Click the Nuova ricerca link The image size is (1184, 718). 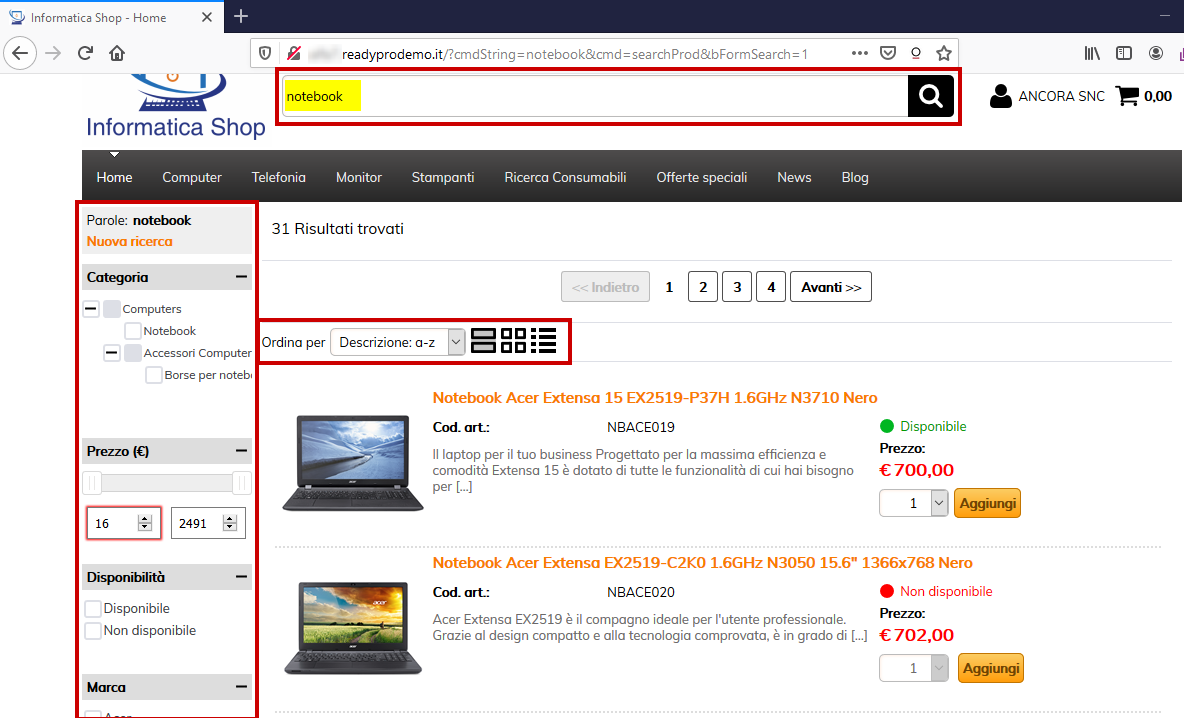[x=129, y=242]
